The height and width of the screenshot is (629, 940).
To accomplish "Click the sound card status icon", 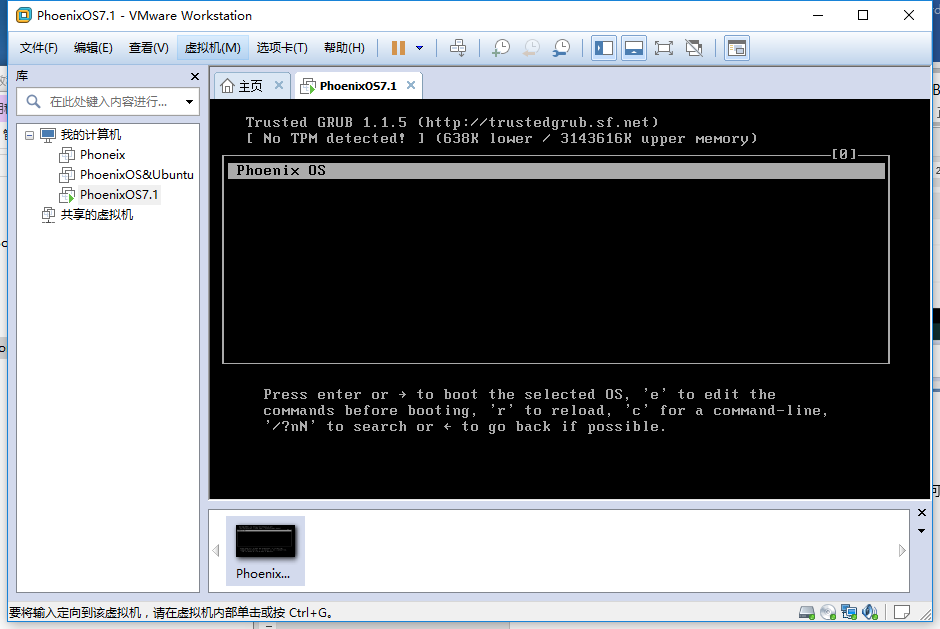I will pos(870,612).
